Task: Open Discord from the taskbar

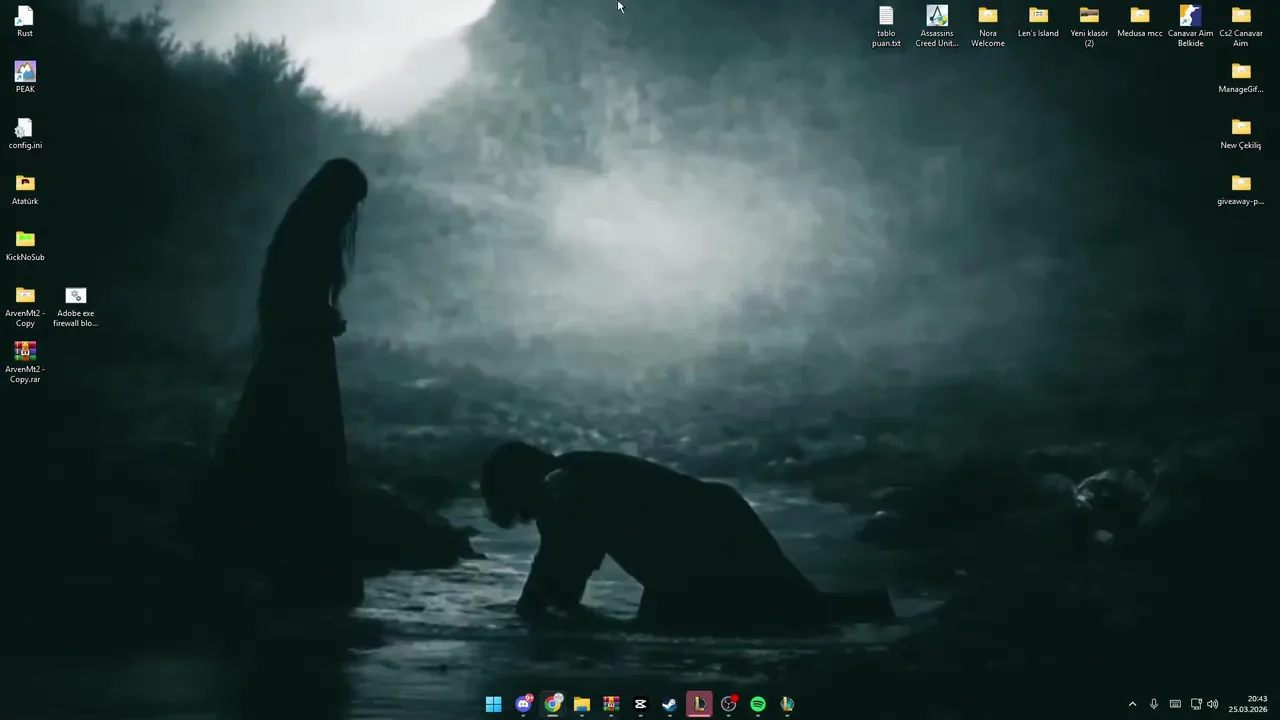Action: click(523, 704)
